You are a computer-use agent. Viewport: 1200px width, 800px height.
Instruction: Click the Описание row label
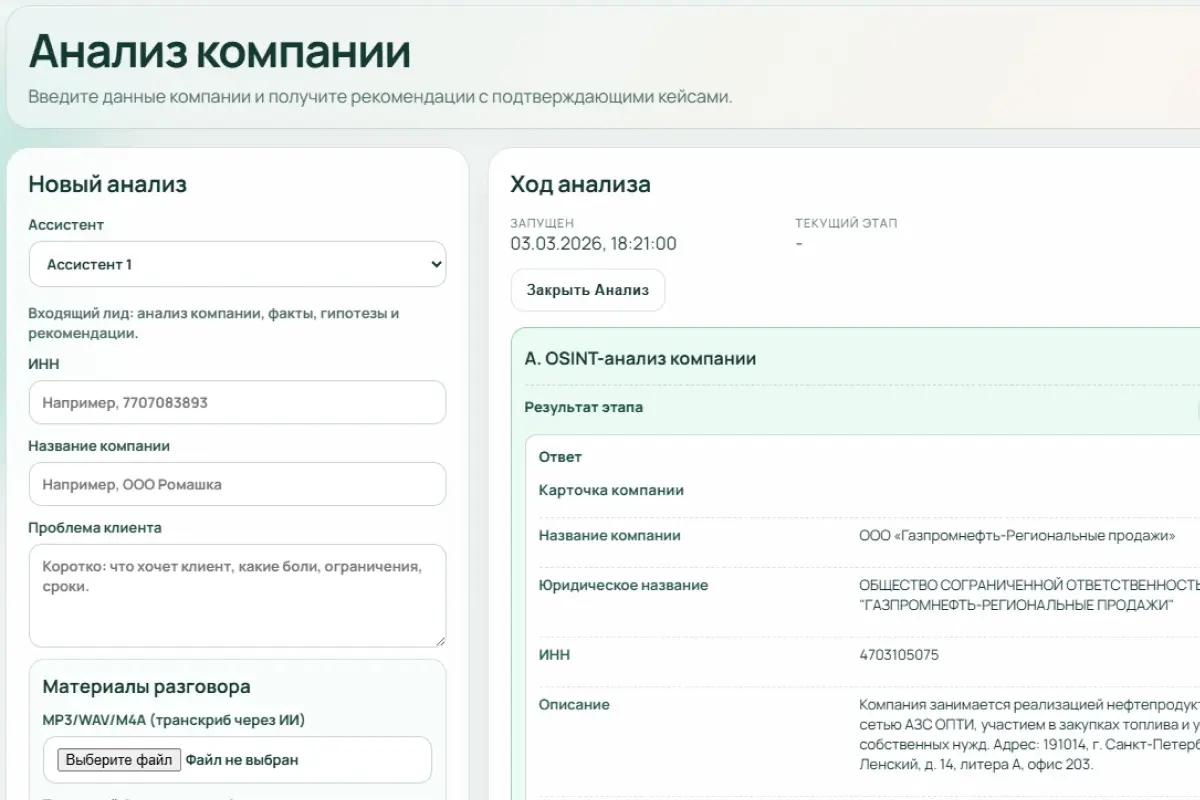coord(574,704)
